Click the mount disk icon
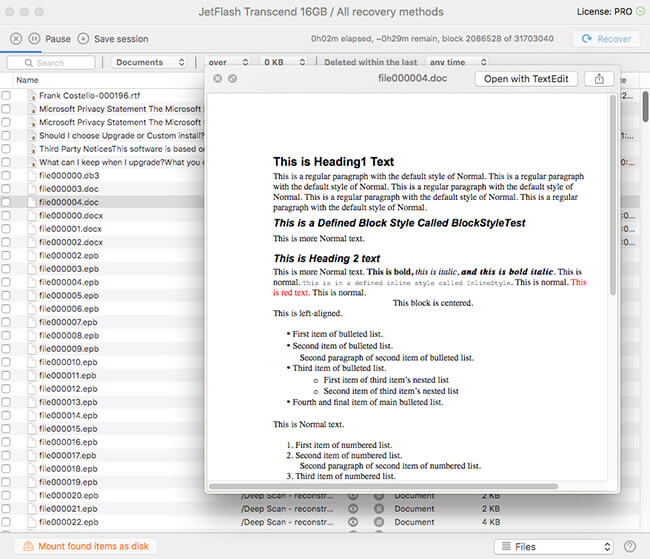 click(x=28, y=546)
